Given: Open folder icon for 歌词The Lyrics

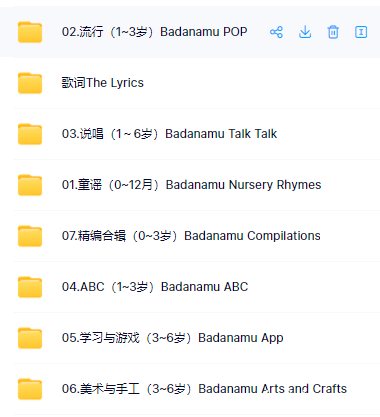Looking at the screenshot, I should tap(30, 83).
